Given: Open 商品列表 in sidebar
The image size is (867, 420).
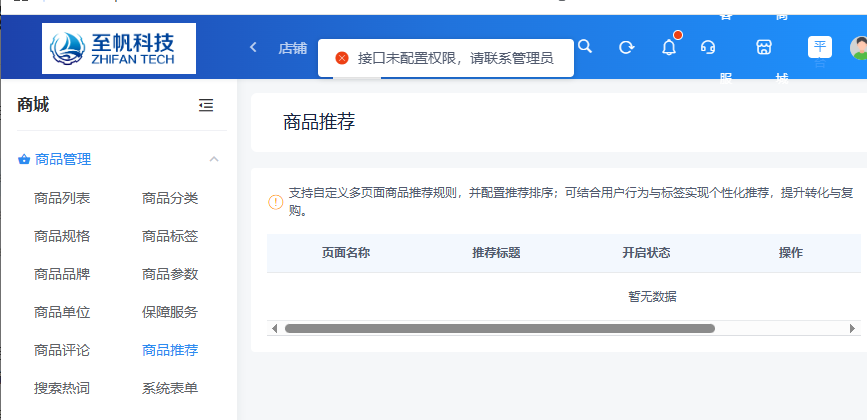Looking at the screenshot, I should [x=62, y=198].
